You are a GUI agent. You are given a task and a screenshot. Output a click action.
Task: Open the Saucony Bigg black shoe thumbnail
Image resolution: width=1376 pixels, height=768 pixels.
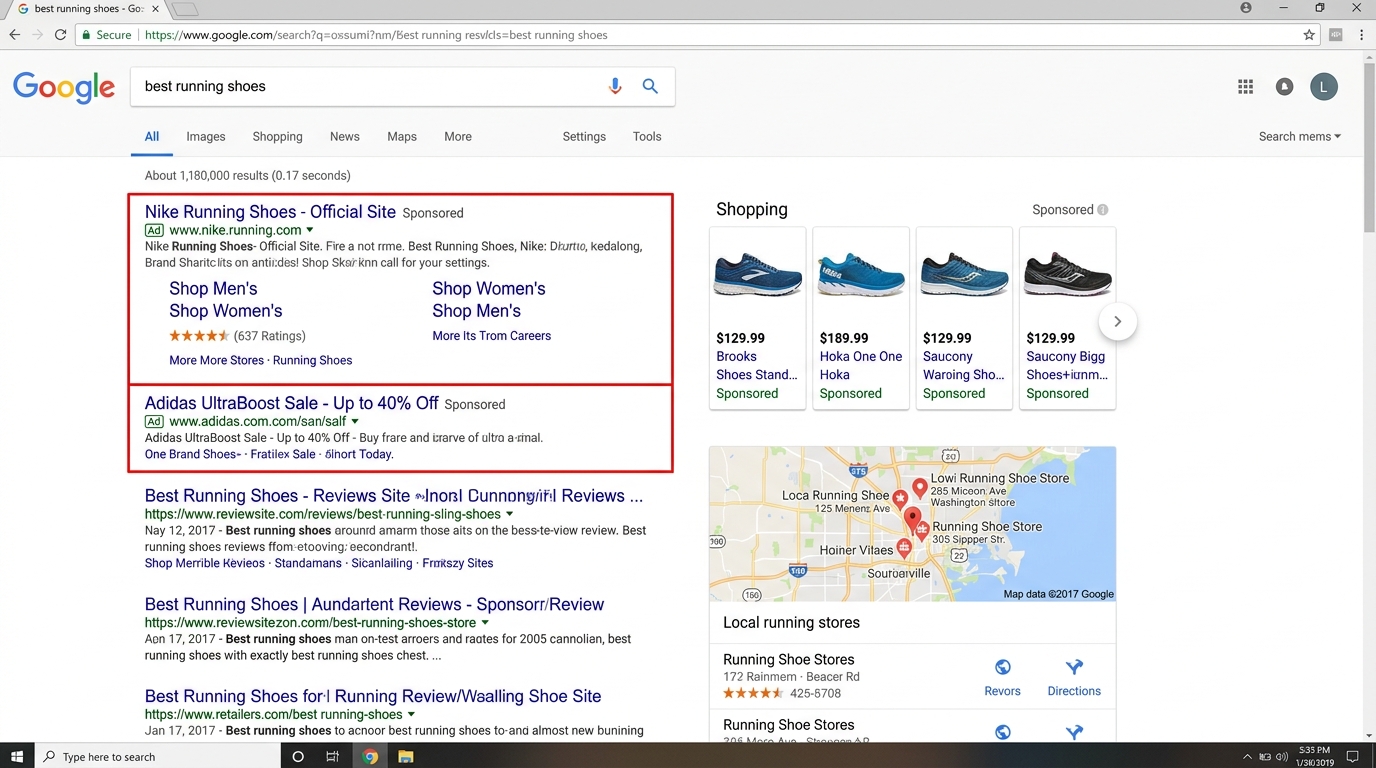1067,274
